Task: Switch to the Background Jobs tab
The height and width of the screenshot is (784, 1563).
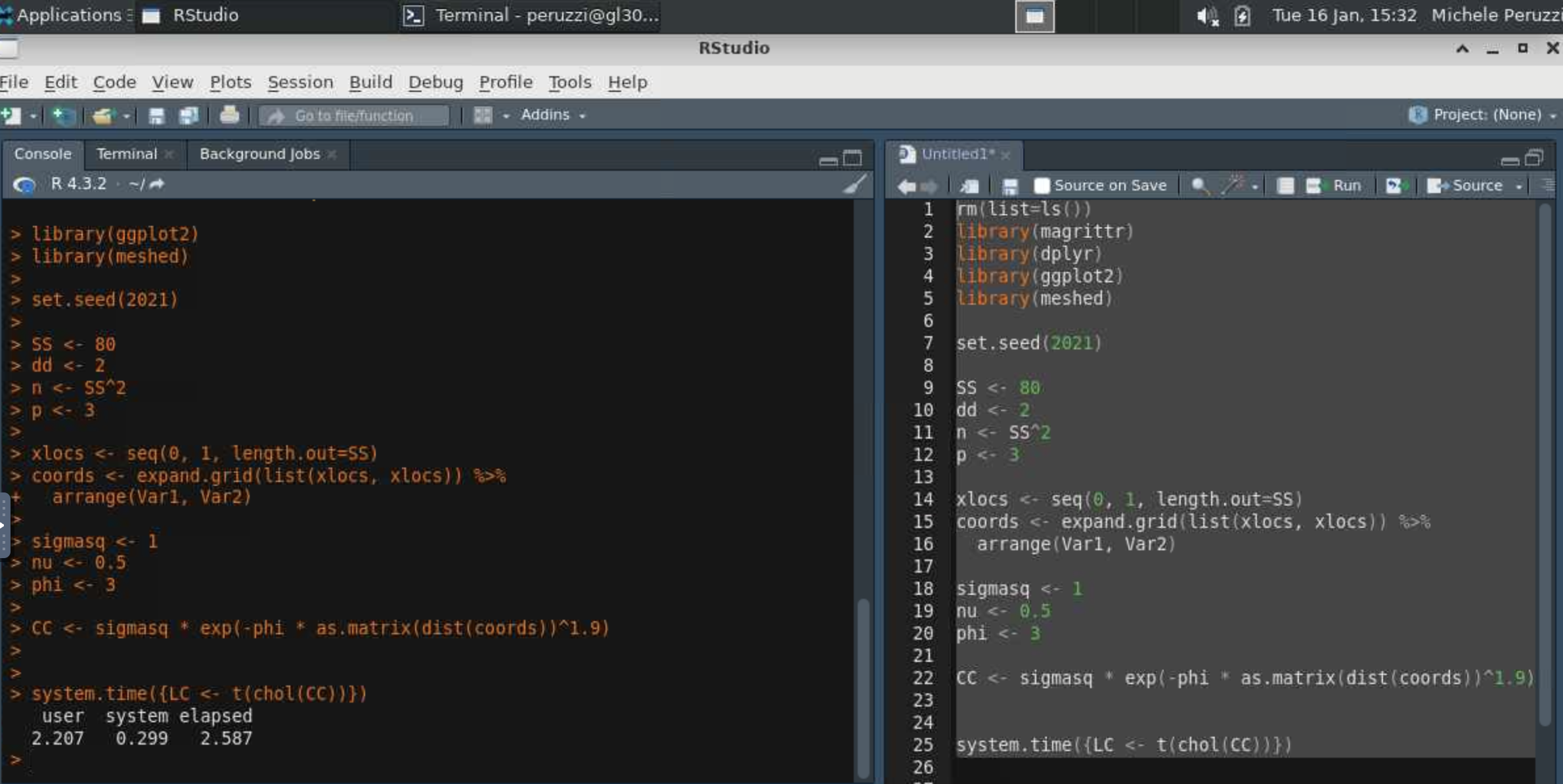Action: point(259,154)
